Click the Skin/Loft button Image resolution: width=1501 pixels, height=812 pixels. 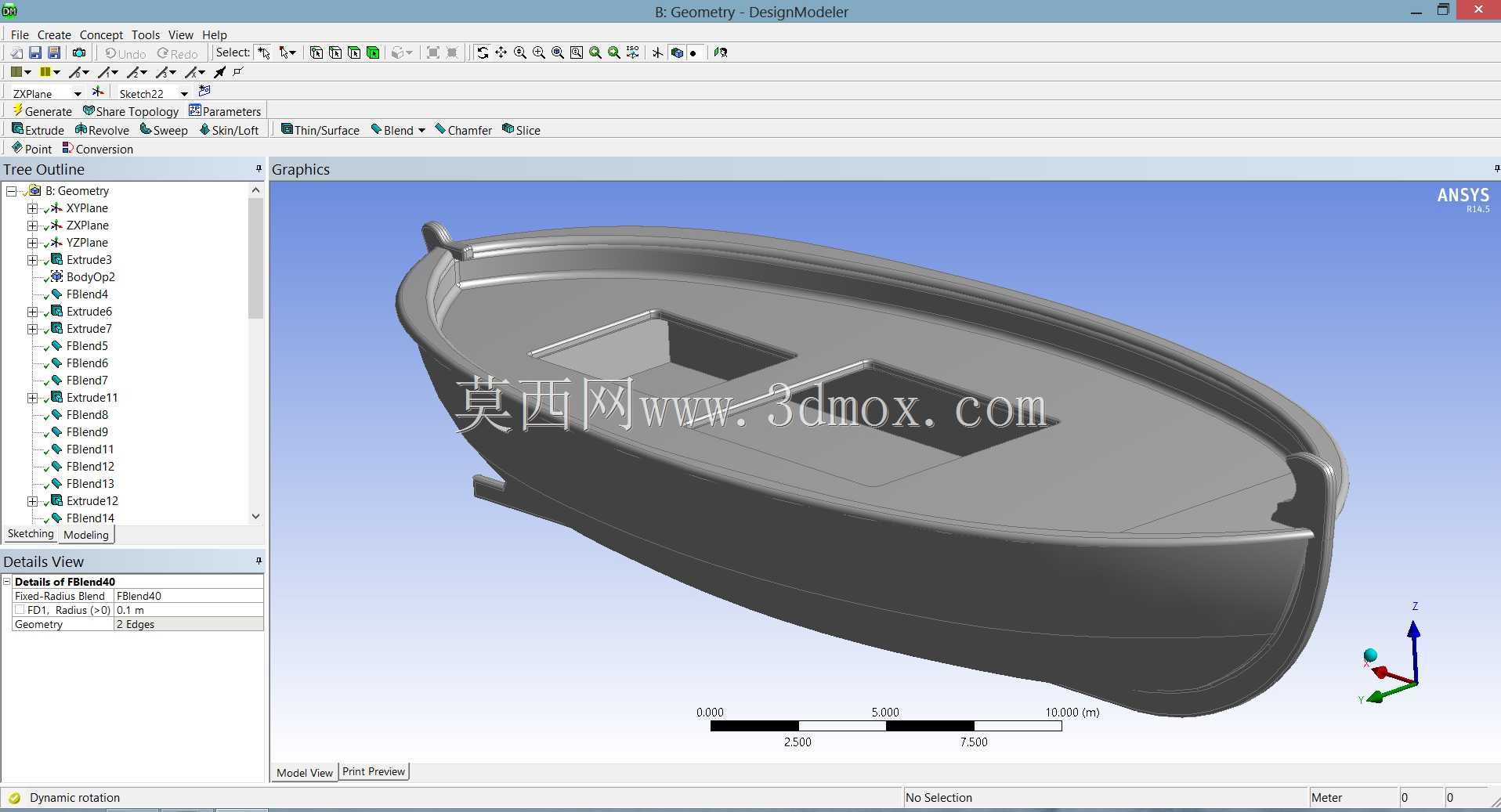(x=229, y=130)
